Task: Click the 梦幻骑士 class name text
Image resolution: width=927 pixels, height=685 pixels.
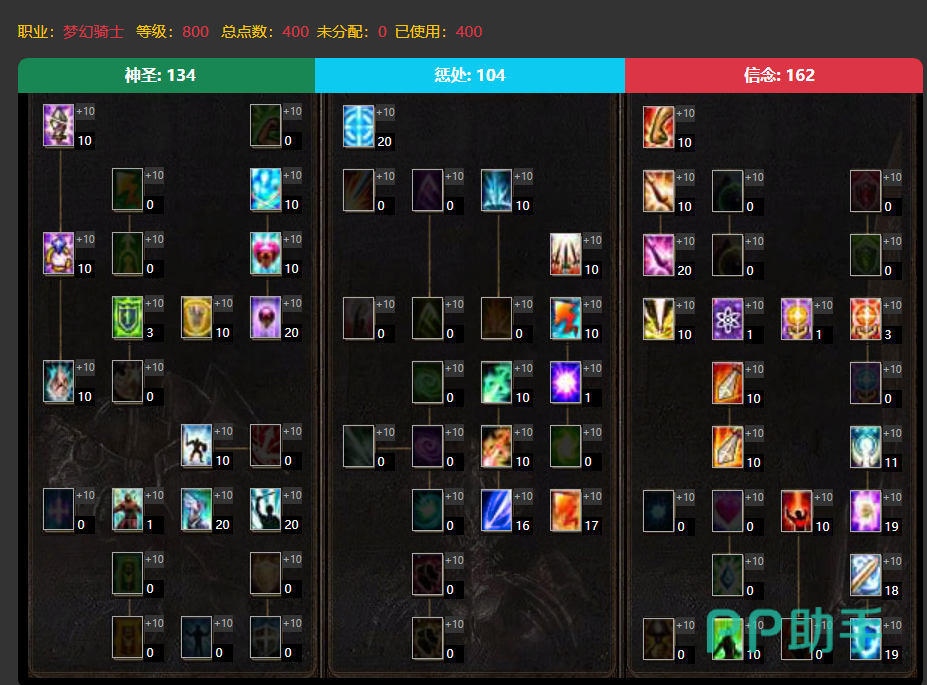Action: 93,31
